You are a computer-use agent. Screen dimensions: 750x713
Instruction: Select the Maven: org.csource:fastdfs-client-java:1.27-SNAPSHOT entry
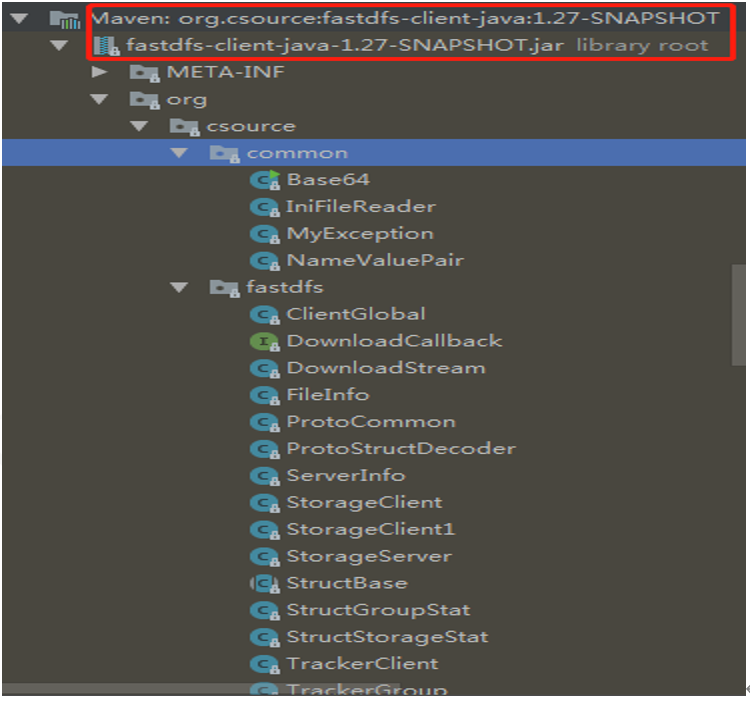[405, 19]
